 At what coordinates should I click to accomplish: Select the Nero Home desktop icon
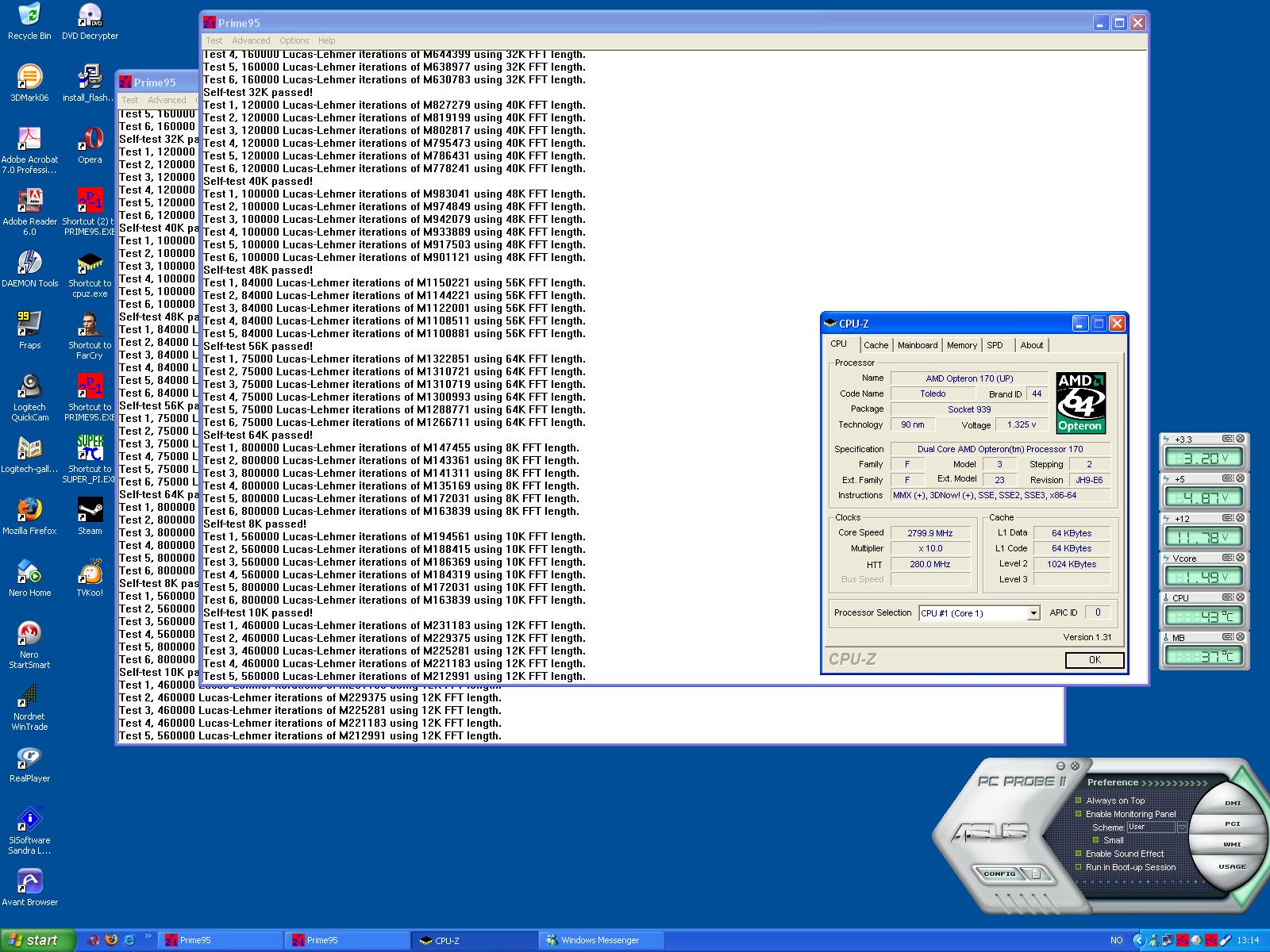(x=29, y=578)
